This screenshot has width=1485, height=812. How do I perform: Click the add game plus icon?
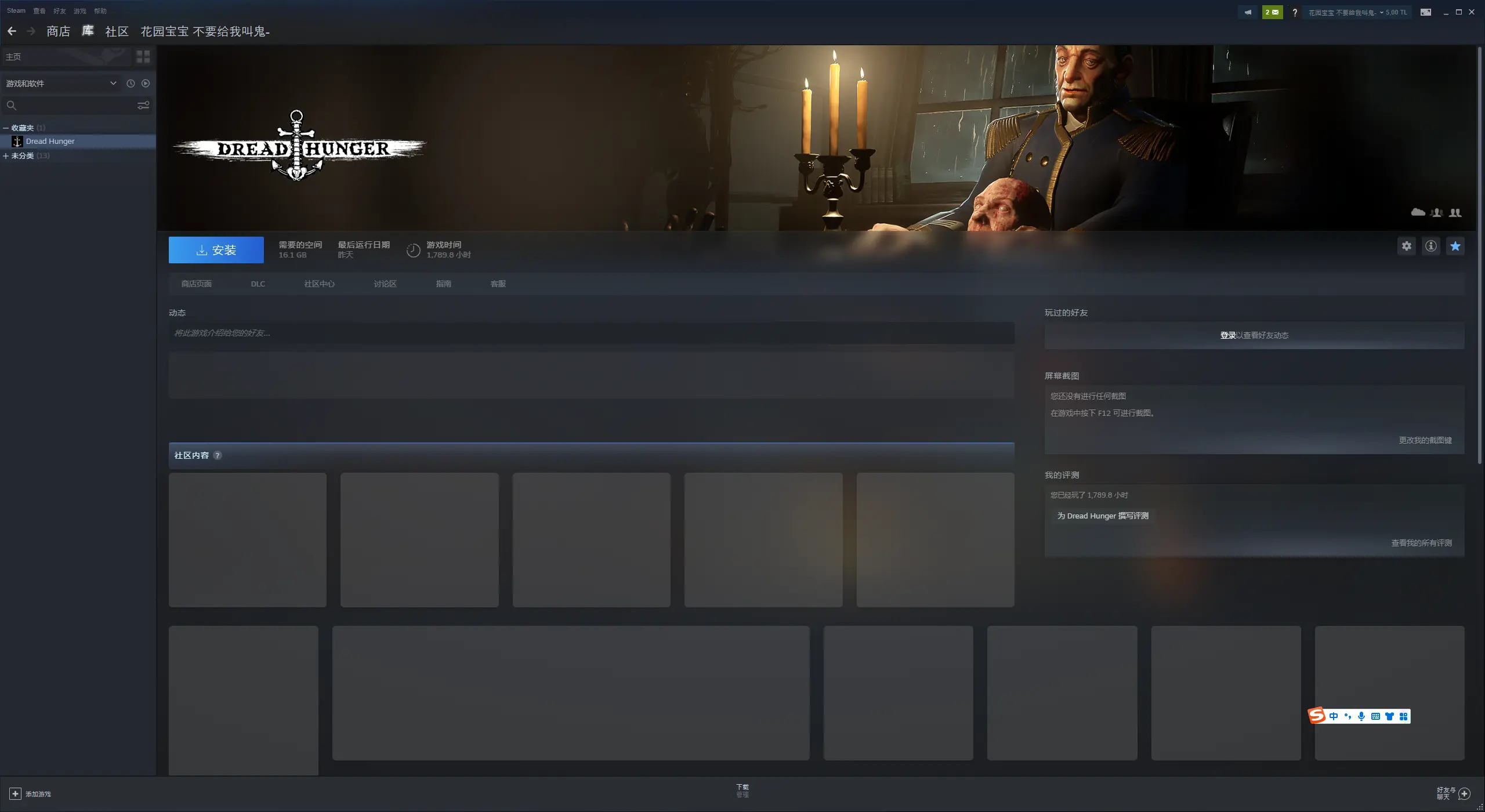[16, 793]
